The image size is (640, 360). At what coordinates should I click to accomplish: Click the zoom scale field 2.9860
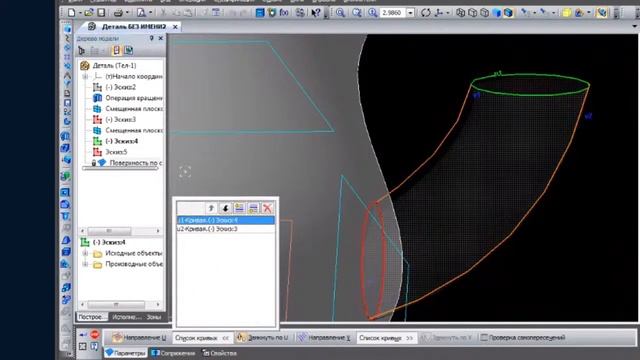click(x=392, y=13)
